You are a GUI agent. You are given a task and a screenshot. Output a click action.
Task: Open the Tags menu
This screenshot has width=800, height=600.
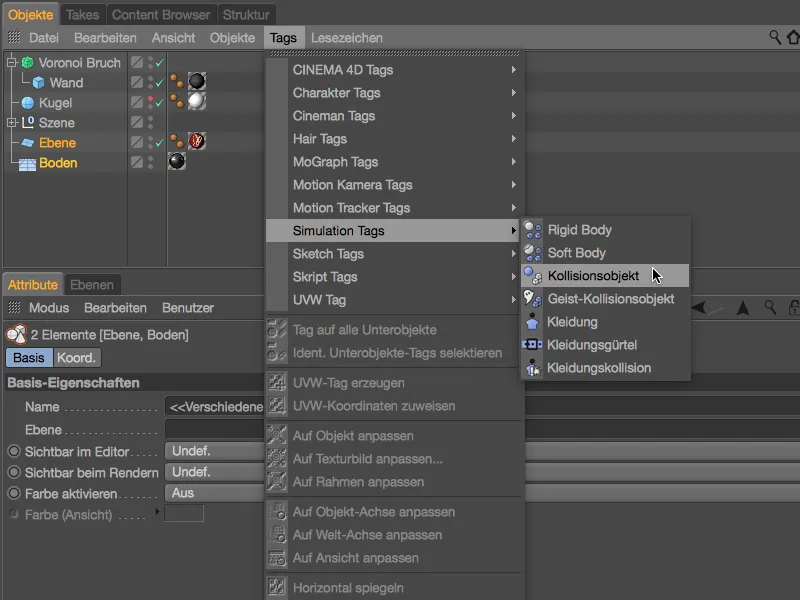[x=283, y=38]
